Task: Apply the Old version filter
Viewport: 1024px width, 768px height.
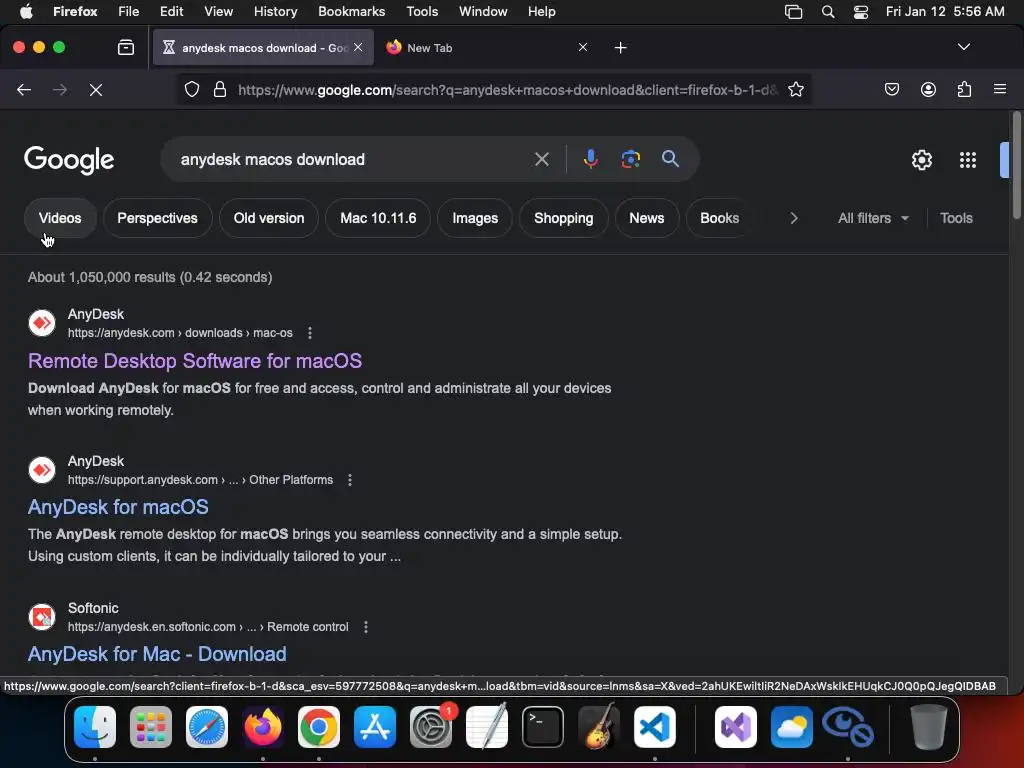Action: point(269,218)
